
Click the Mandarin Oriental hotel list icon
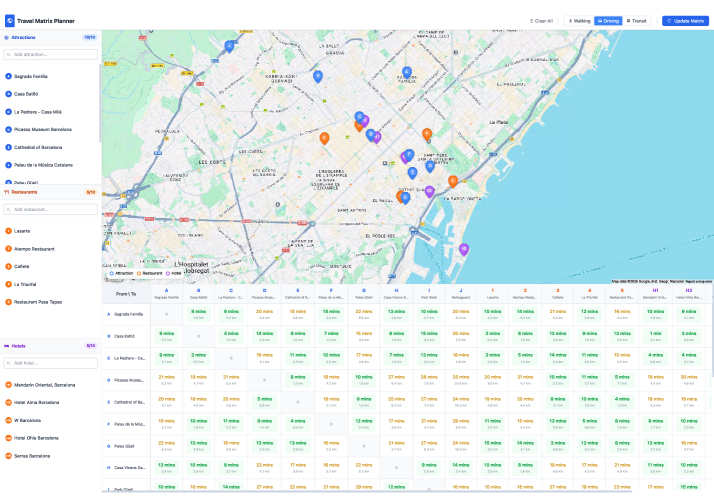coord(9,384)
